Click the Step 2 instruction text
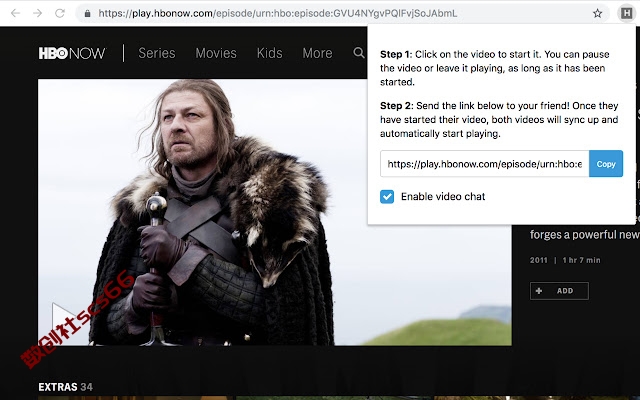The height and width of the screenshot is (400, 640). [499, 120]
